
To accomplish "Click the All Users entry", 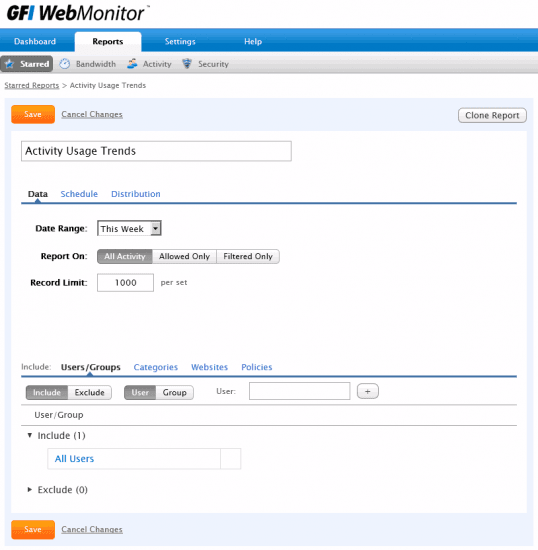I will click(74, 459).
